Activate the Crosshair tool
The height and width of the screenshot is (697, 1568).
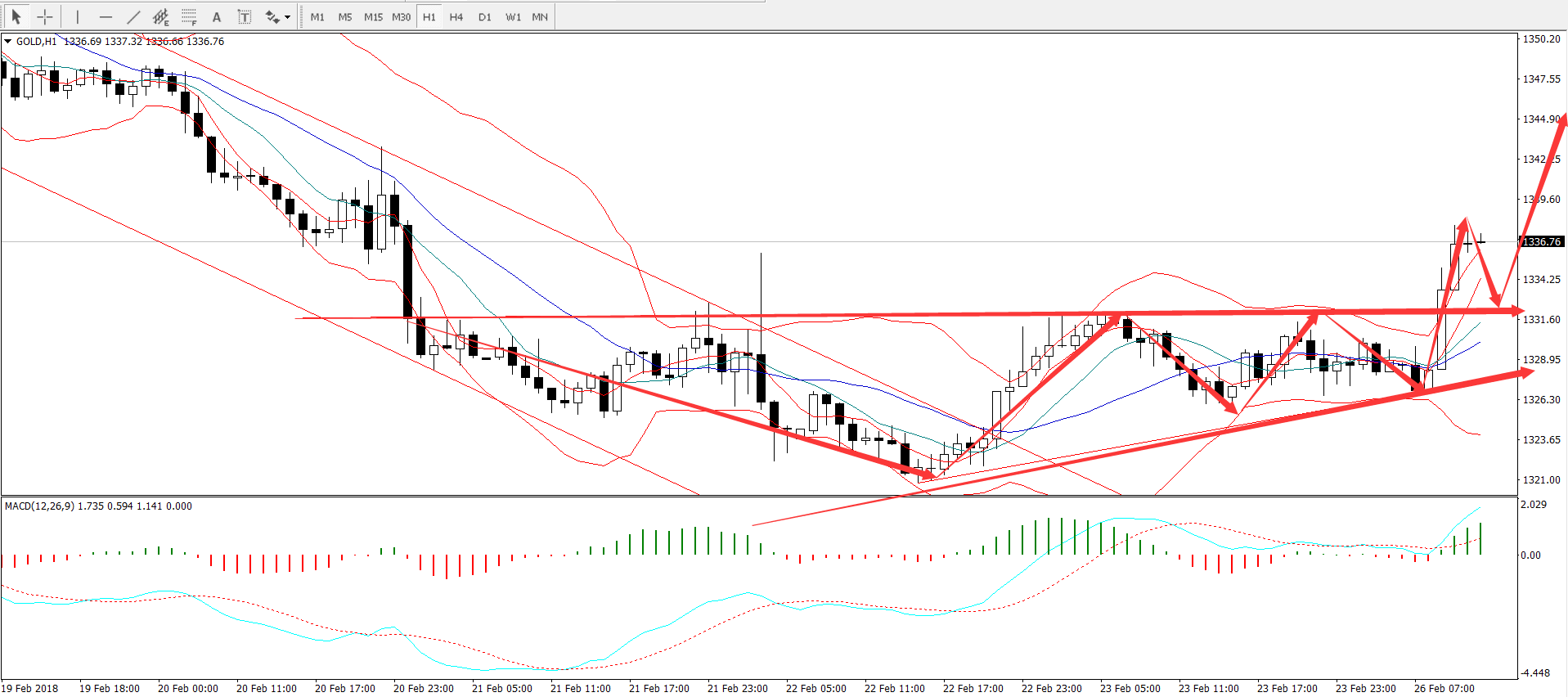tap(45, 16)
